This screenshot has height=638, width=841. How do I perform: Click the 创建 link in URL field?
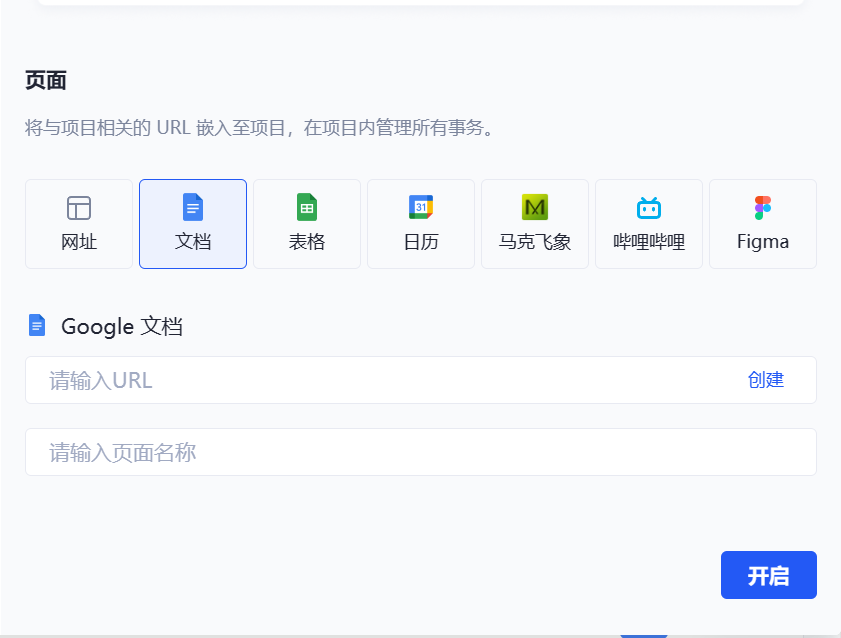click(765, 380)
